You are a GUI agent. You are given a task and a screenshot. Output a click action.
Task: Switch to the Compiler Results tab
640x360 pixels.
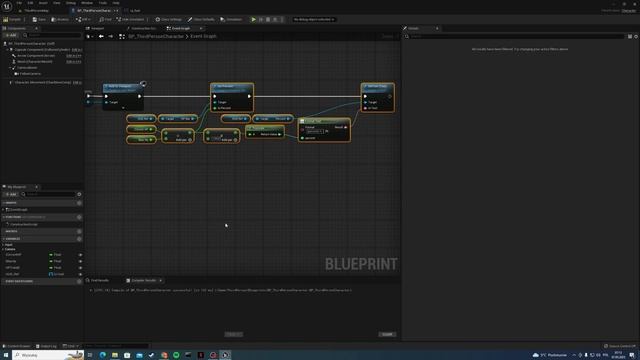[x=144, y=280]
